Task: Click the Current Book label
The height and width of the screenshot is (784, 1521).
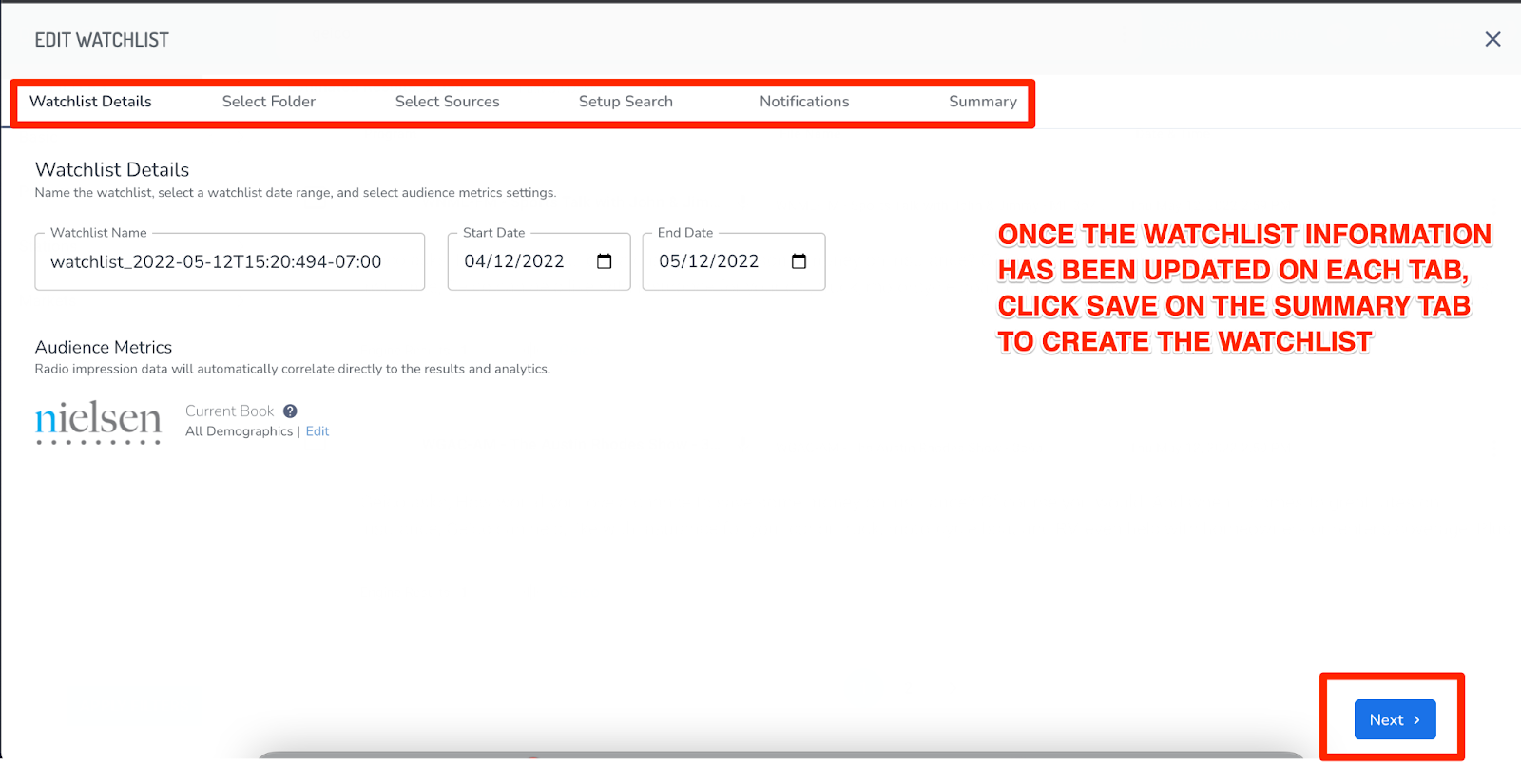Action: pyautogui.click(x=229, y=411)
